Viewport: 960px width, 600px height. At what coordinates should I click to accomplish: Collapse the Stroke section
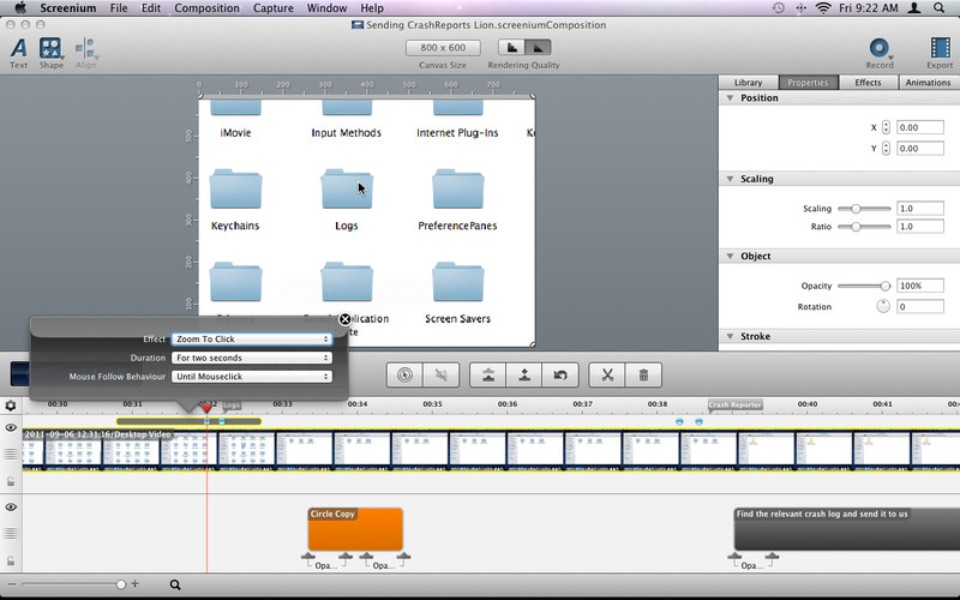[x=730, y=336]
